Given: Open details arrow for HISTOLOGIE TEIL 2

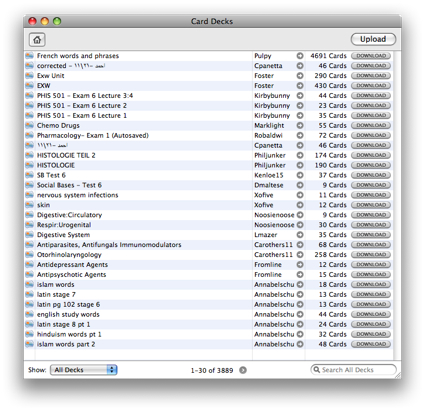Looking at the screenshot, I should tap(300, 155).
